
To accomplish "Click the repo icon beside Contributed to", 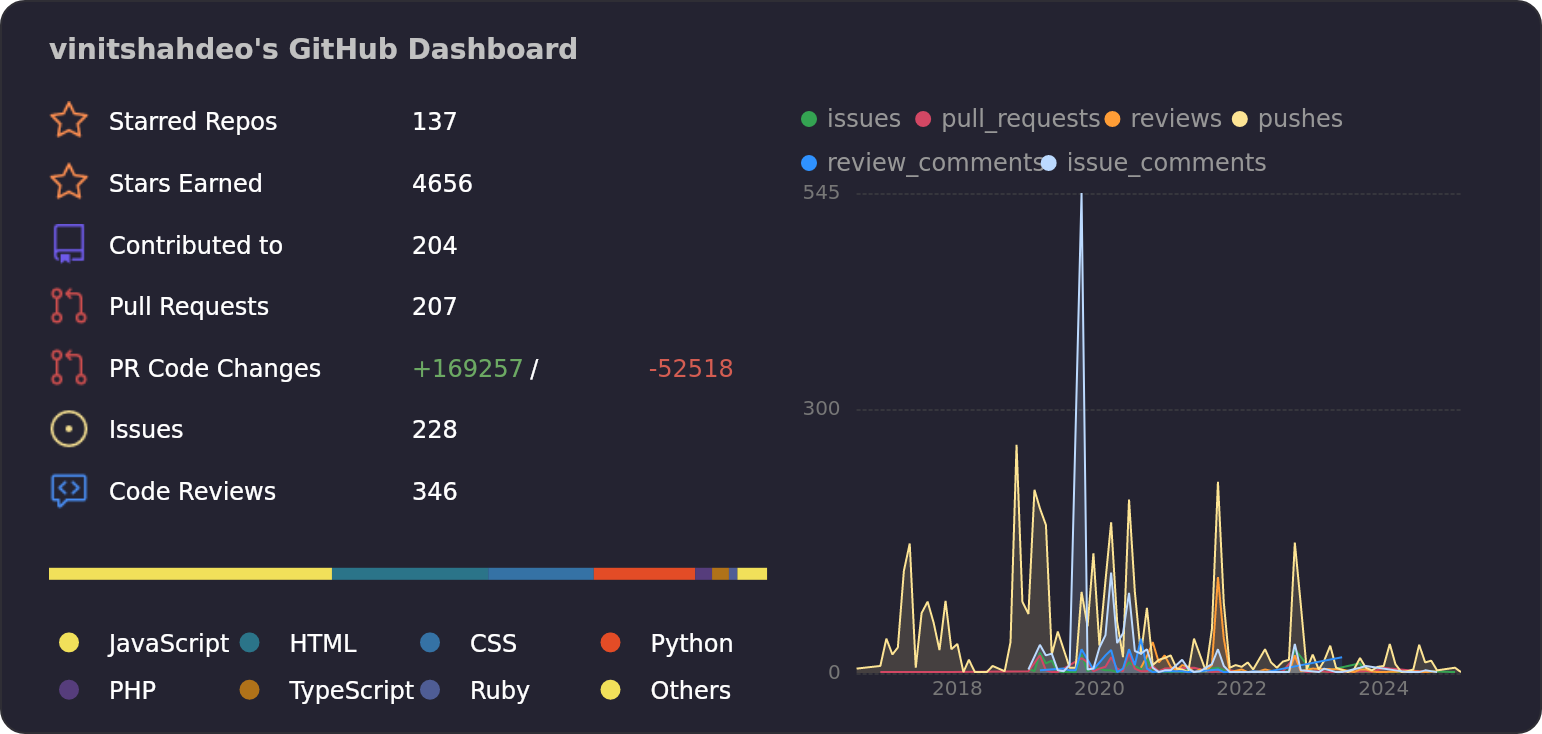I will point(68,245).
